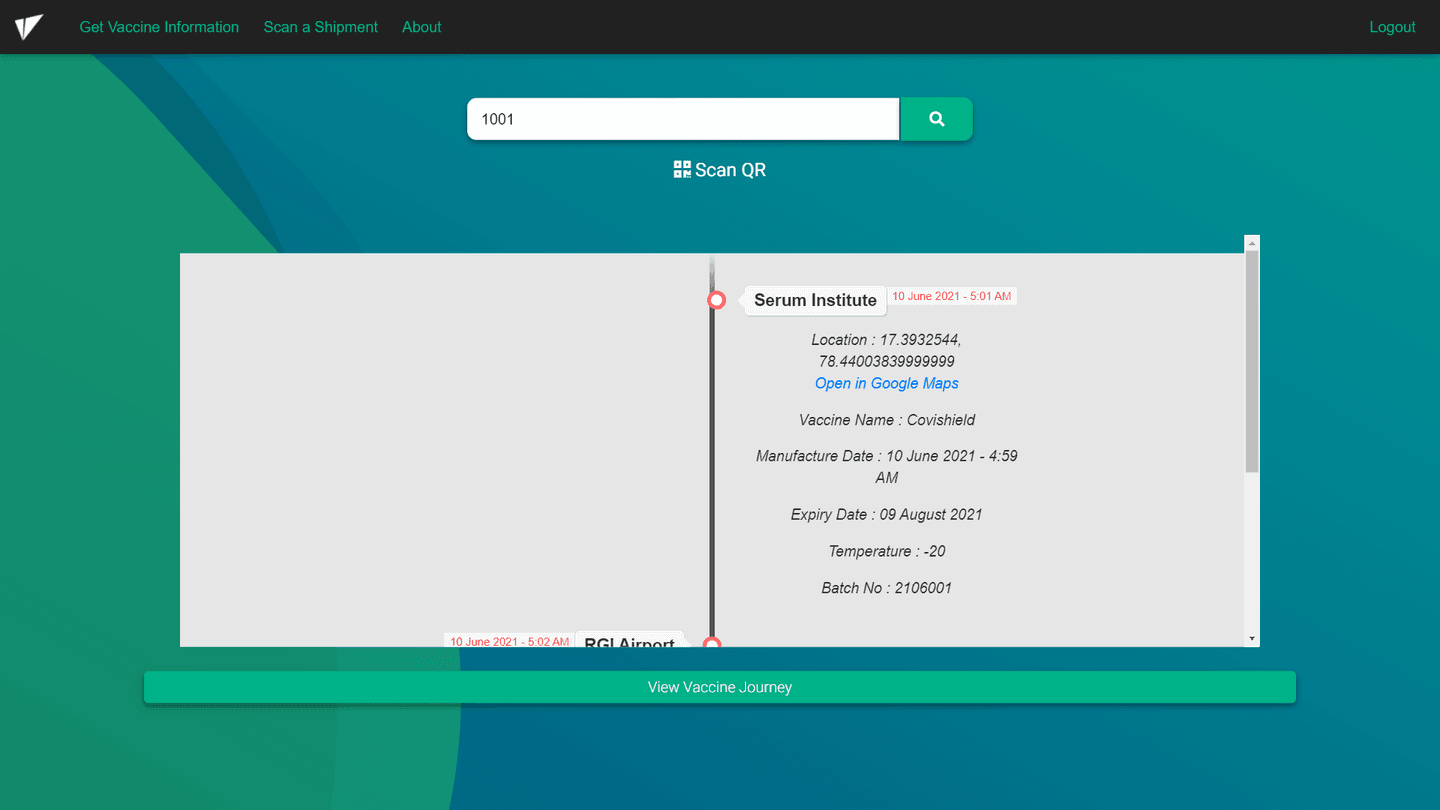This screenshot has width=1440, height=810.
Task: Click the white logo in navbar
Action: (29, 27)
